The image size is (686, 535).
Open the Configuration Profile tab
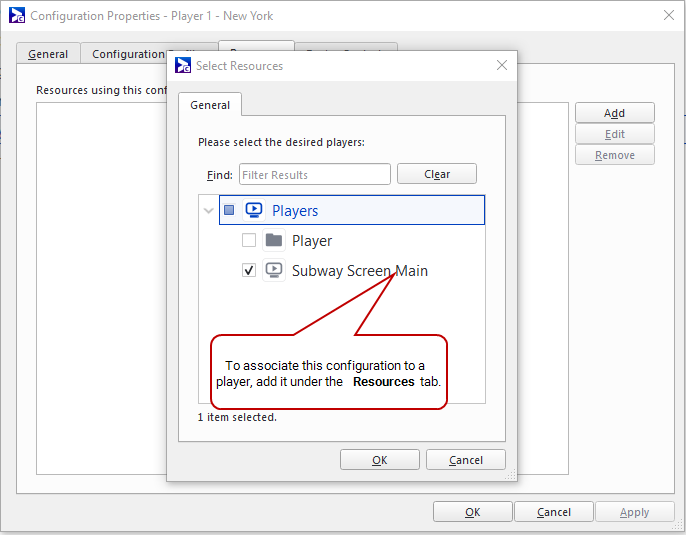125,54
